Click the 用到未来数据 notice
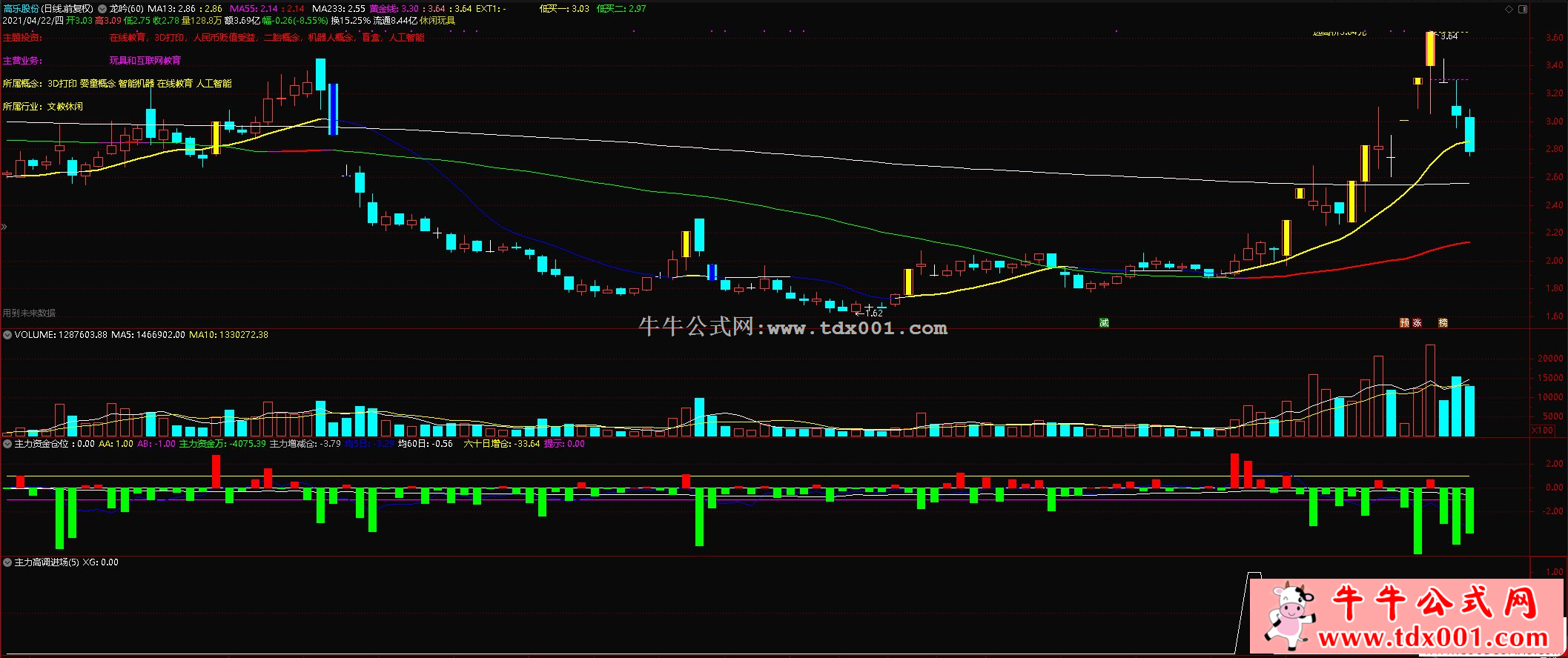Image resolution: width=1568 pixels, height=658 pixels. coord(29,313)
